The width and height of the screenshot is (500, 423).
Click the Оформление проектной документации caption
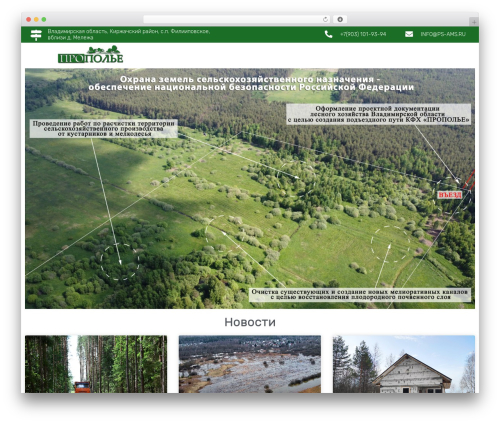[378, 114]
